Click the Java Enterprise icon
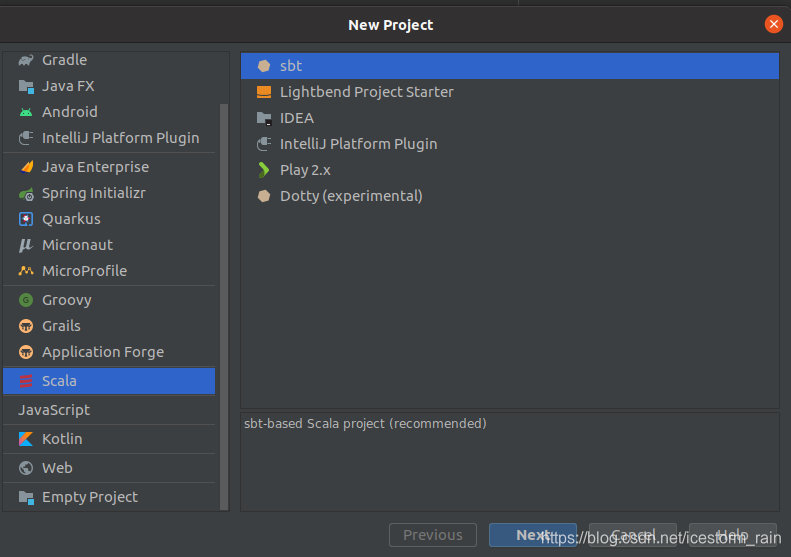Image resolution: width=791 pixels, height=557 pixels. tap(26, 167)
